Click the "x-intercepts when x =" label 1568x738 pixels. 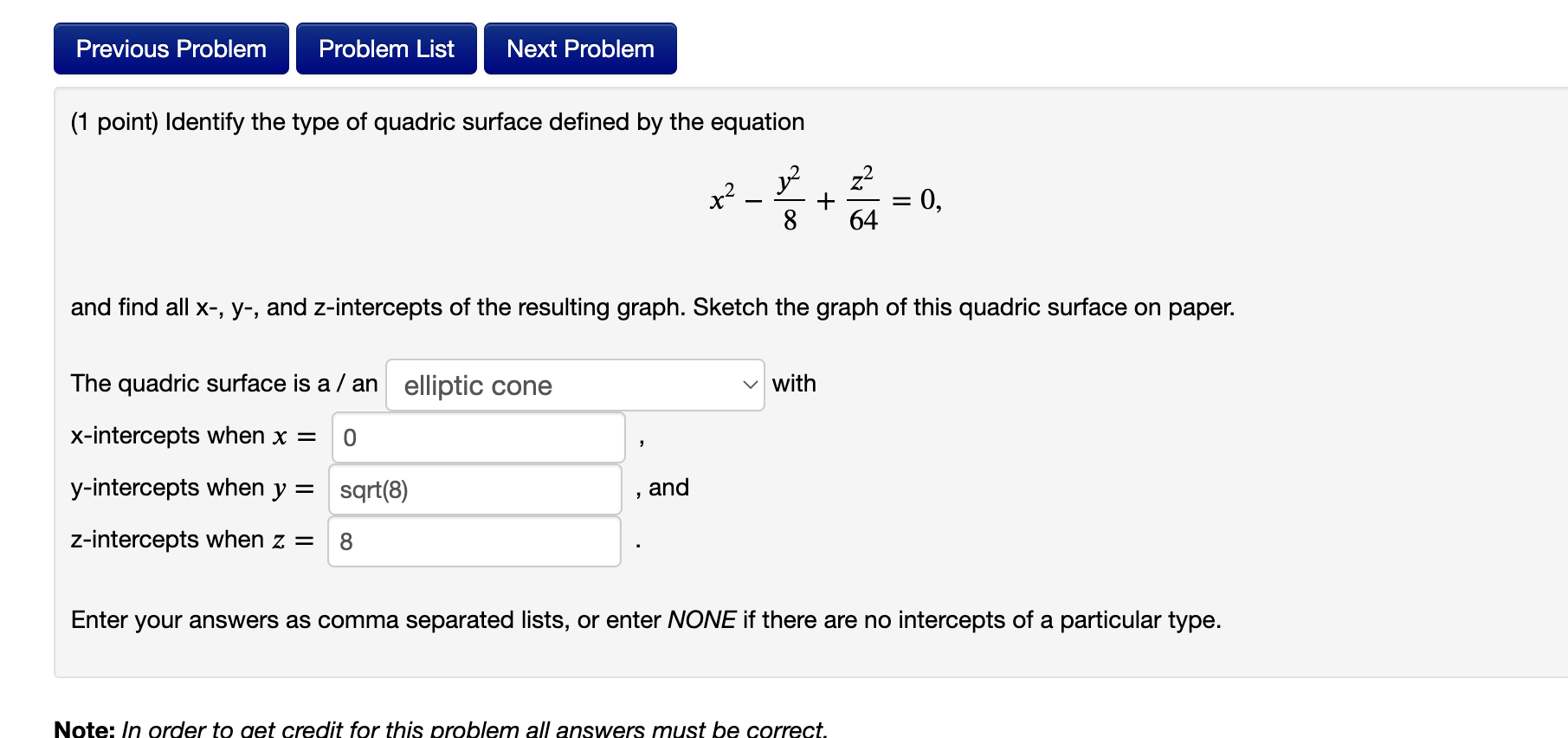click(193, 436)
